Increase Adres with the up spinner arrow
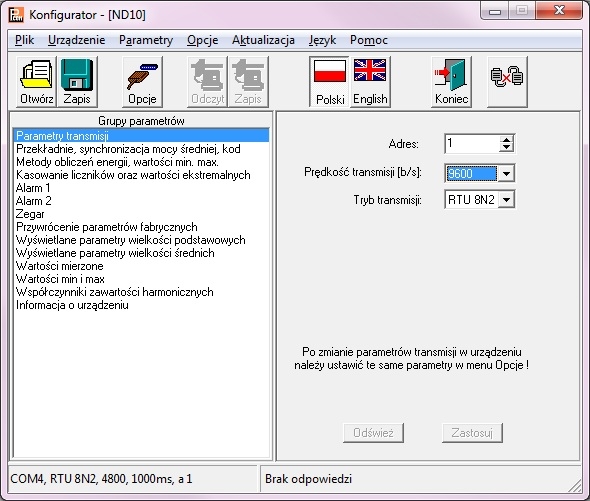590x501 pixels. coord(506,140)
